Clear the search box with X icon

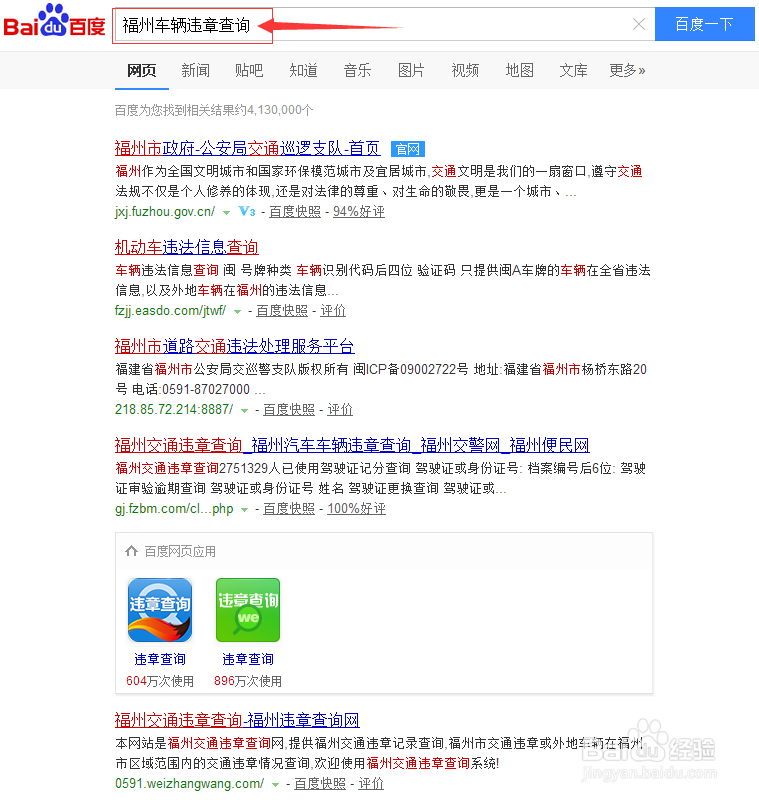pyautogui.click(x=639, y=24)
